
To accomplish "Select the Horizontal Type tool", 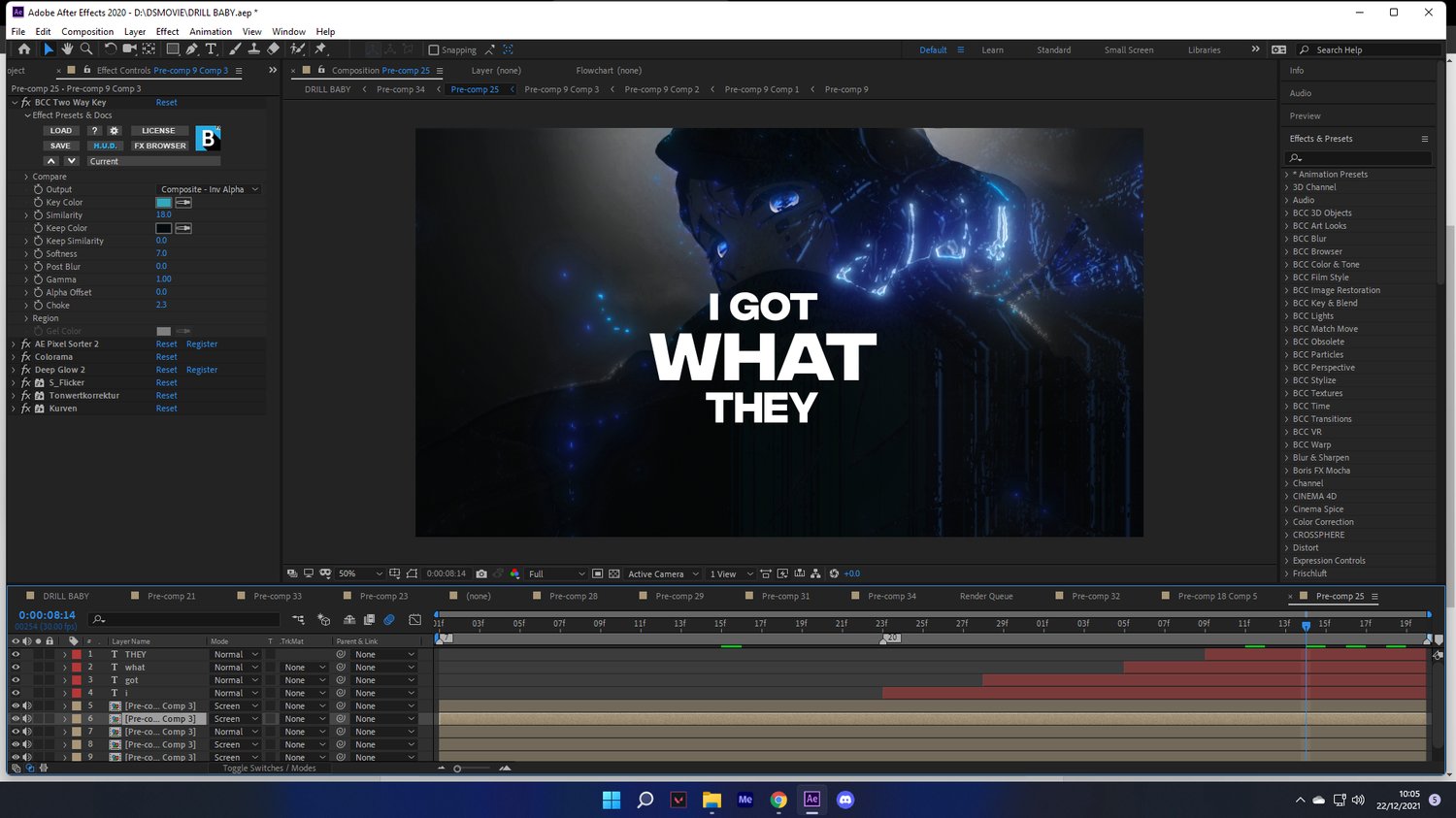I will (211, 49).
